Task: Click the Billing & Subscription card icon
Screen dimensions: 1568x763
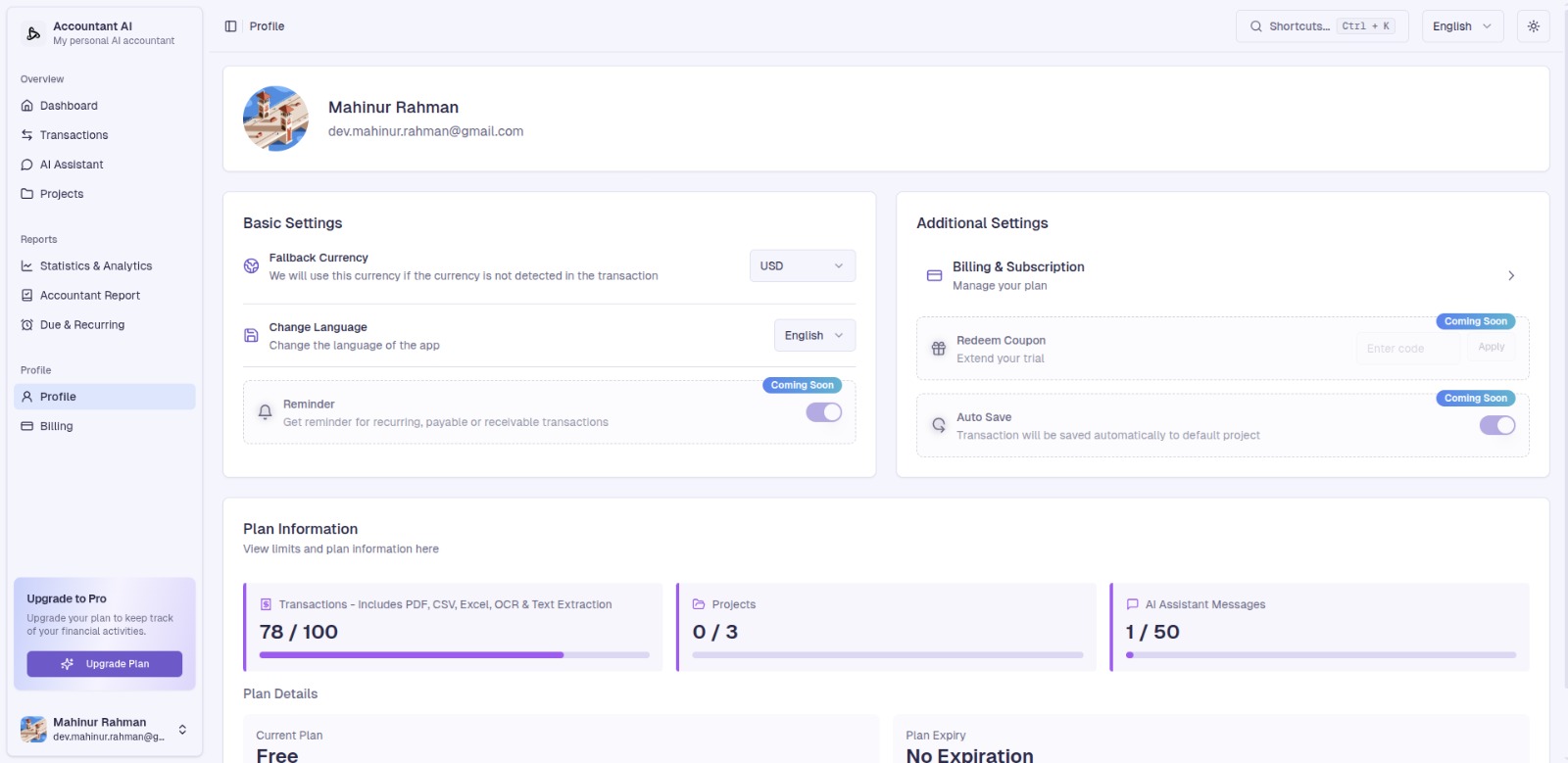Action: coord(934,276)
